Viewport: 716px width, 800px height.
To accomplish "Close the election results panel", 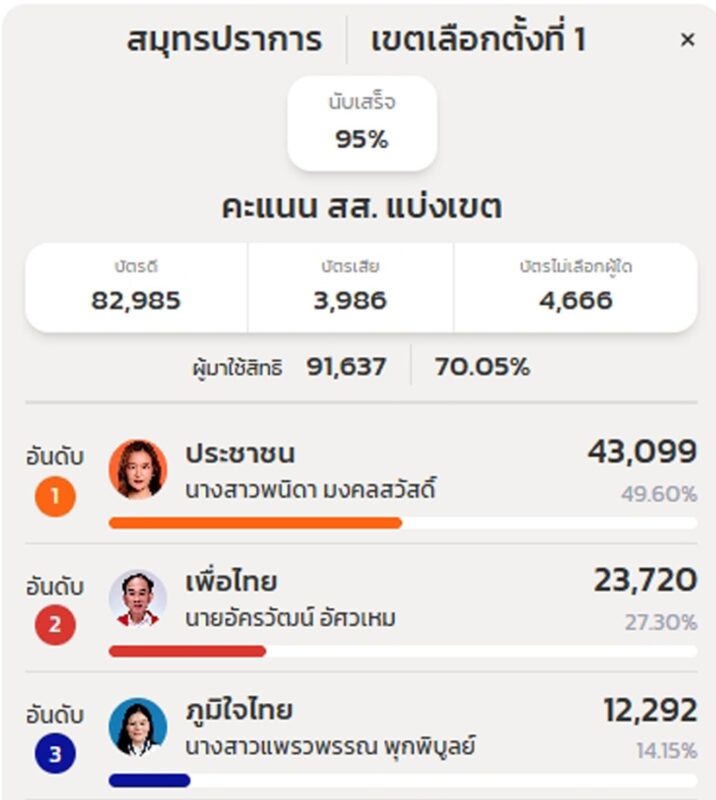I will coord(687,40).
